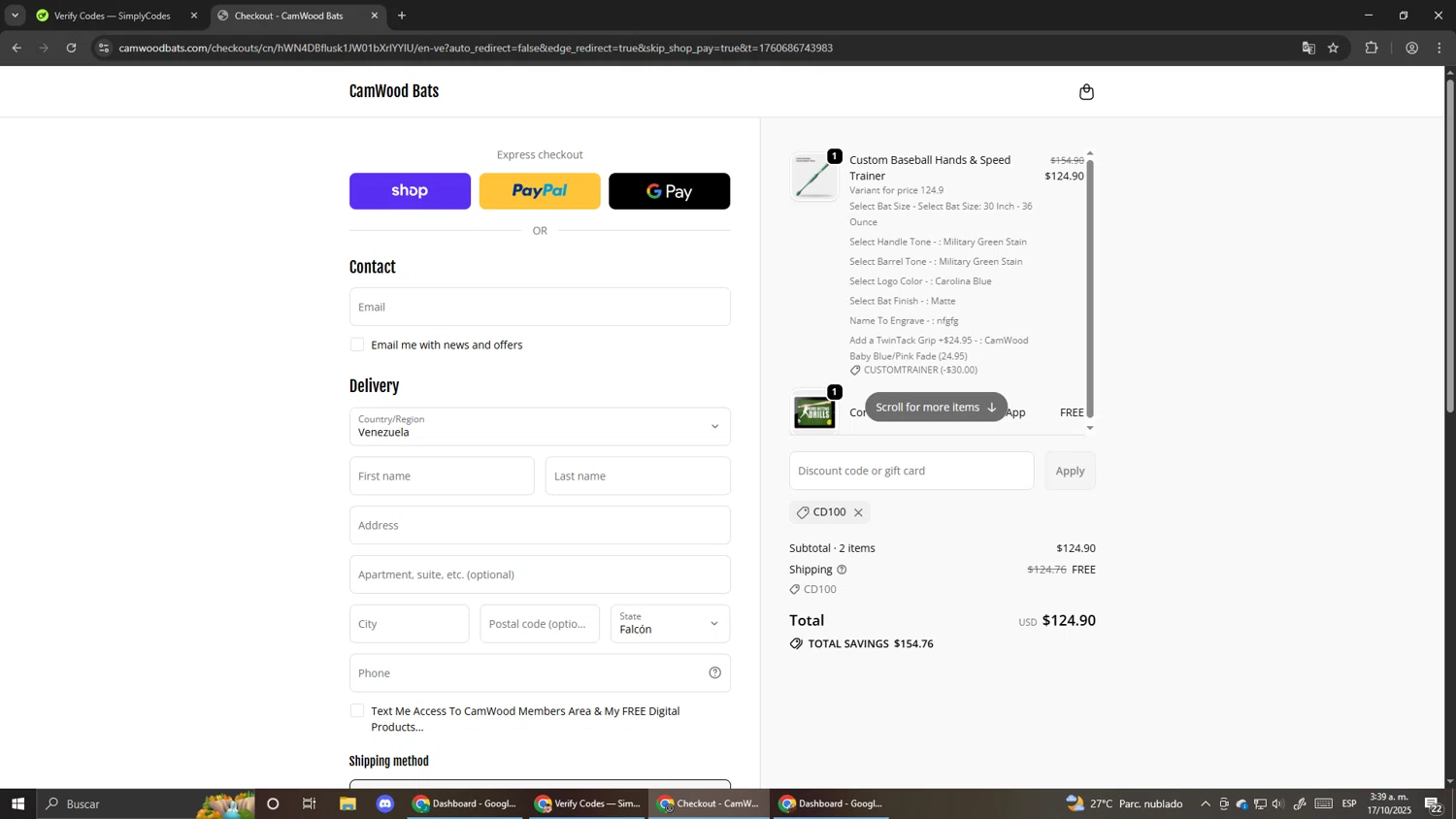Click the City field
Viewport: 1456px width, 819px height.
pos(409,624)
